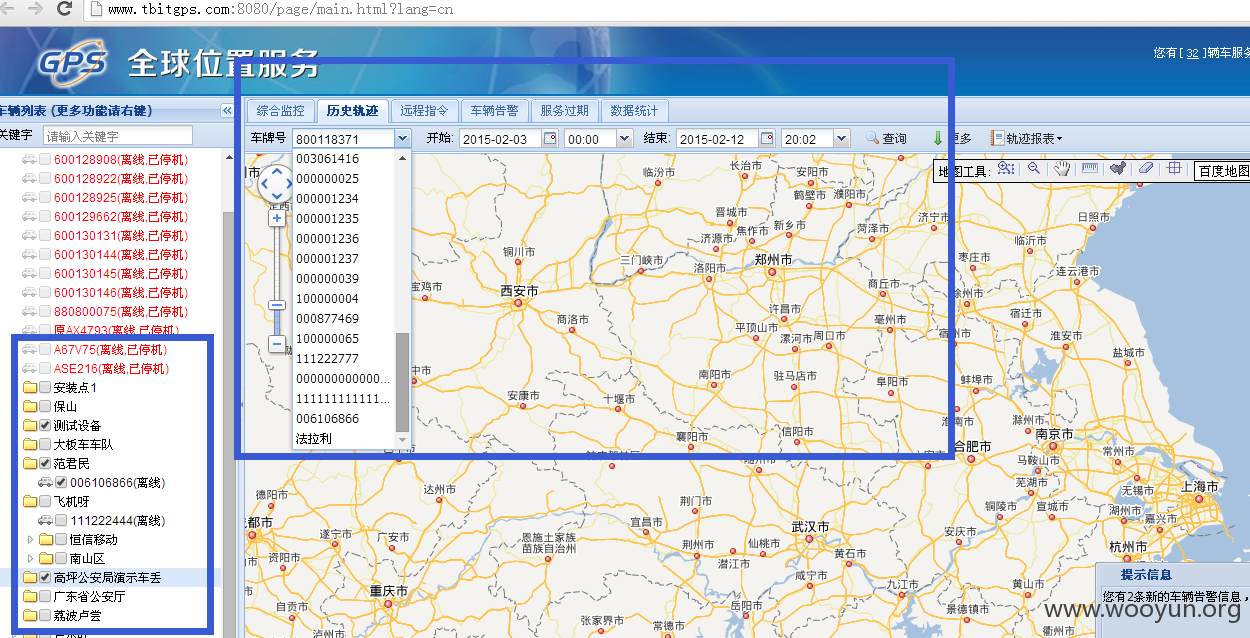This screenshot has height=638, width=1250.
Task: Click the map zoom level slider track
Action: click(277, 280)
